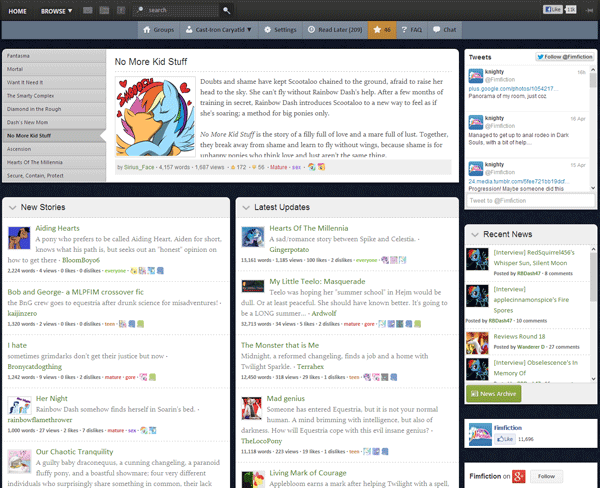Viewport: 600px width, 488px height.
Task: Open the No More Kid Stuff title
Action: (x=151, y=62)
